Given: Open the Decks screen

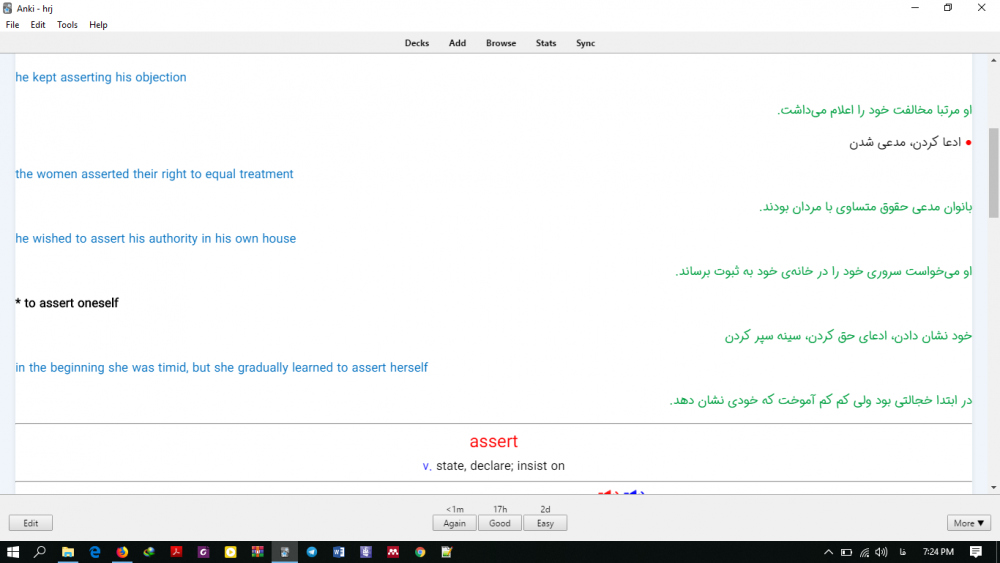Looking at the screenshot, I should click(x=416, y=43).
